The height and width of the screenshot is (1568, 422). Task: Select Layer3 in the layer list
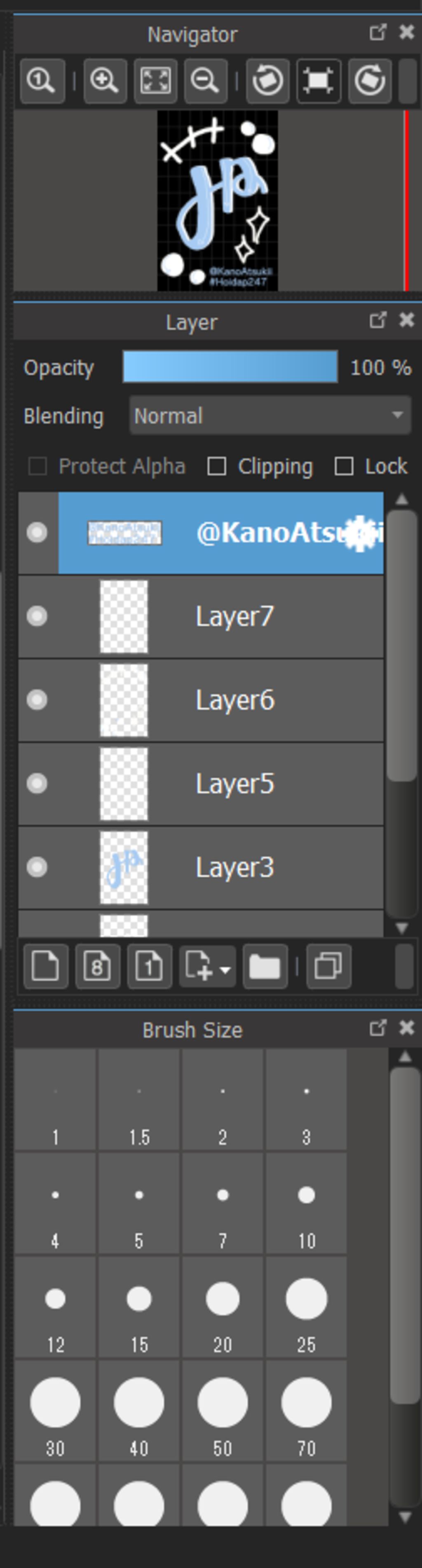pyautogui.click(x=234, y=867)
